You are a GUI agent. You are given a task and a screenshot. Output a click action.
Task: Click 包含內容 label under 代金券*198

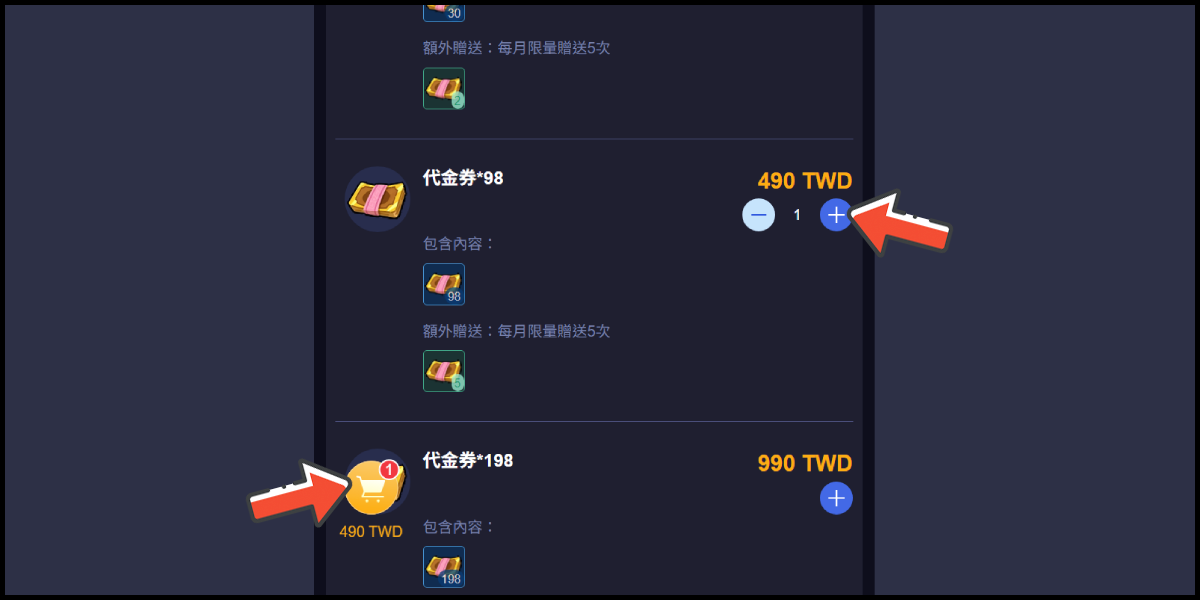tap(459, 526)
